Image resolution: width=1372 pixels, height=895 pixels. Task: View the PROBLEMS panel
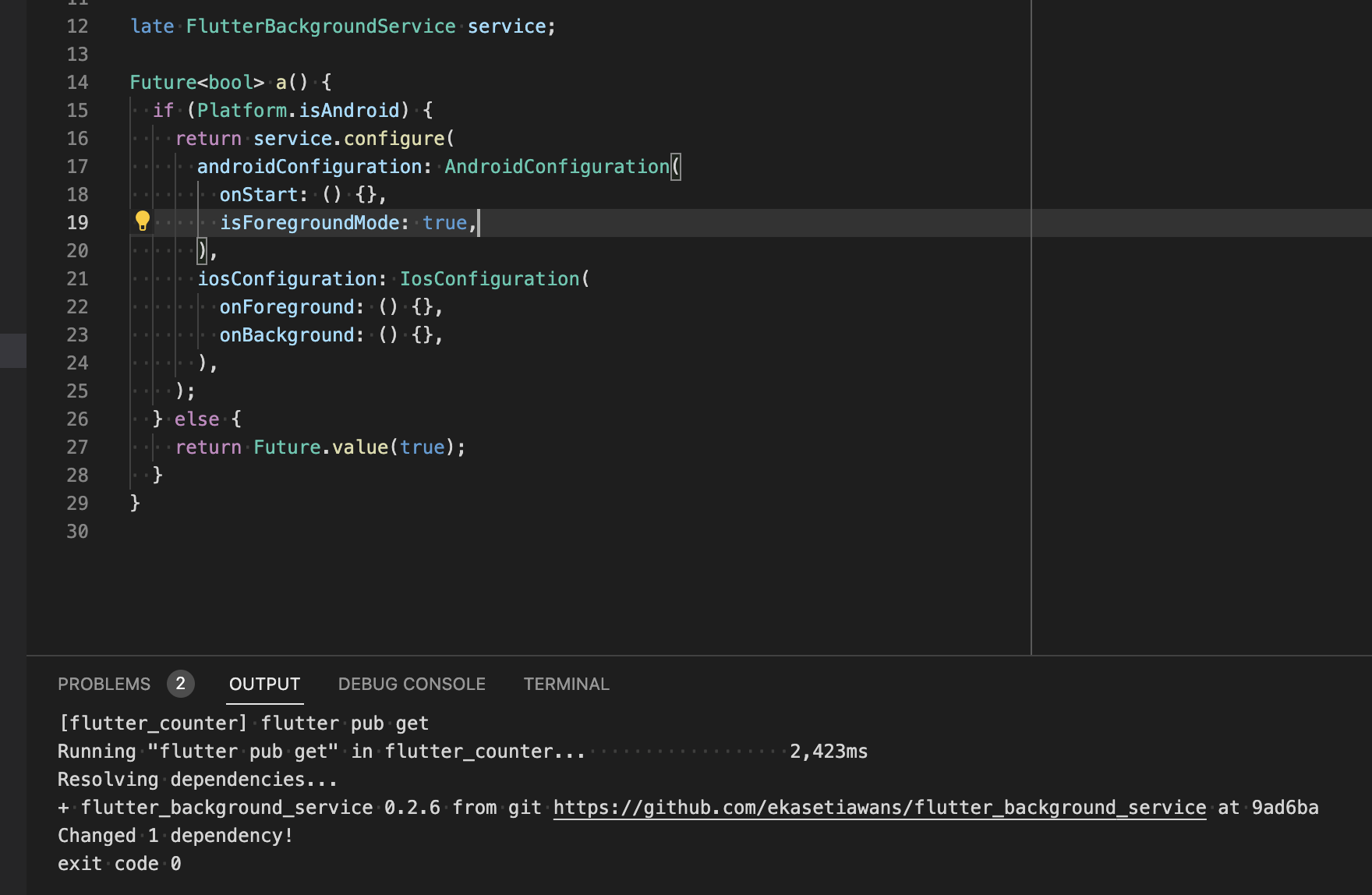[x=104, y=684]
